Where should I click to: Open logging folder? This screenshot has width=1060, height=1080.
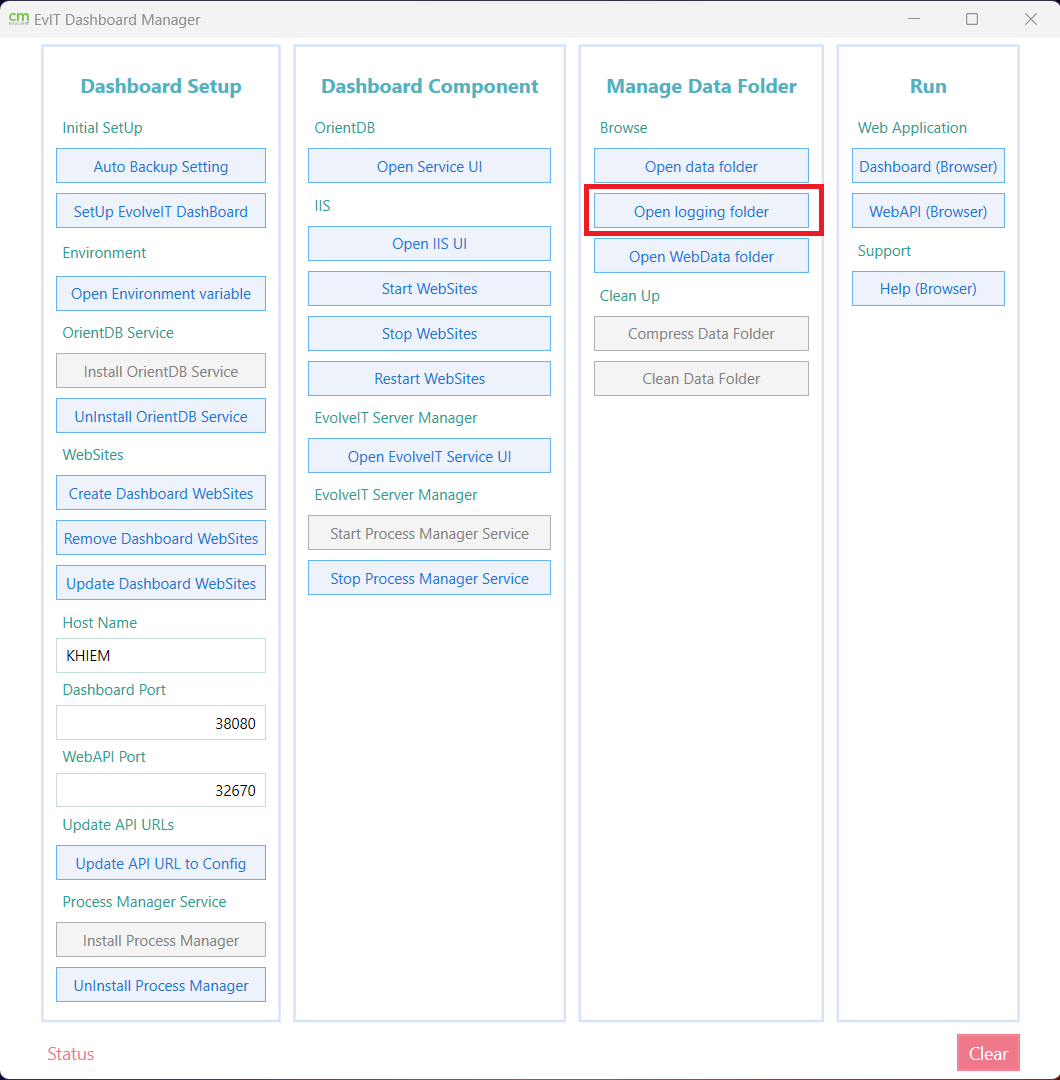(x=701, y=211)
